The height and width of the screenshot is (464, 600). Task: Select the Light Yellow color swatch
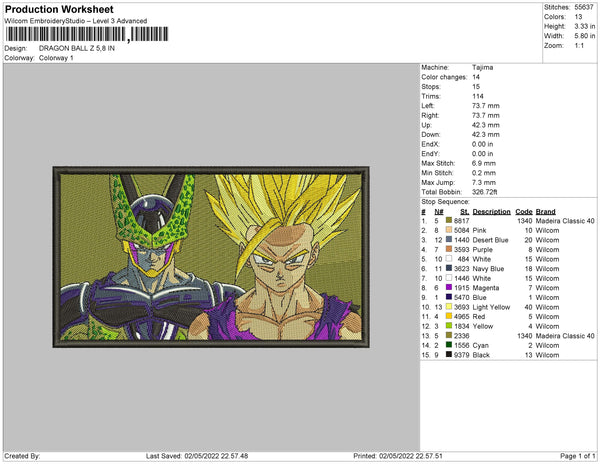tap(449, 306)
